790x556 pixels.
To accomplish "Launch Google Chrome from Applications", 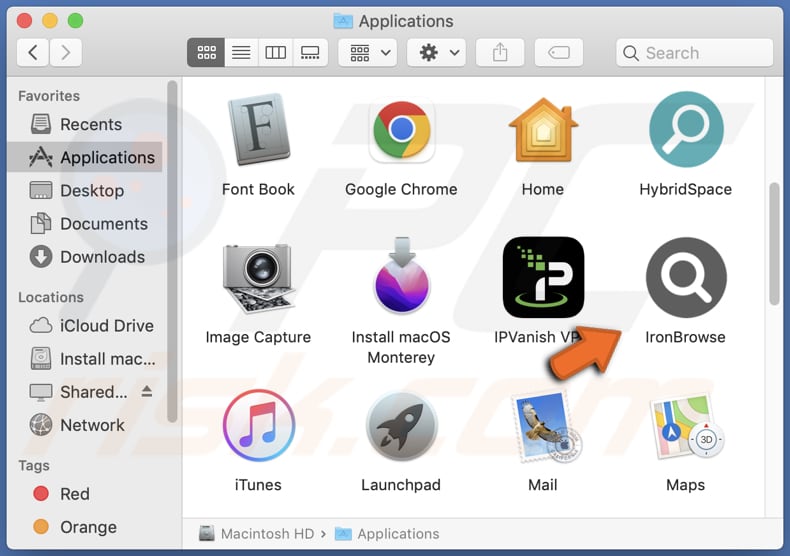I will tap(402, 131).
